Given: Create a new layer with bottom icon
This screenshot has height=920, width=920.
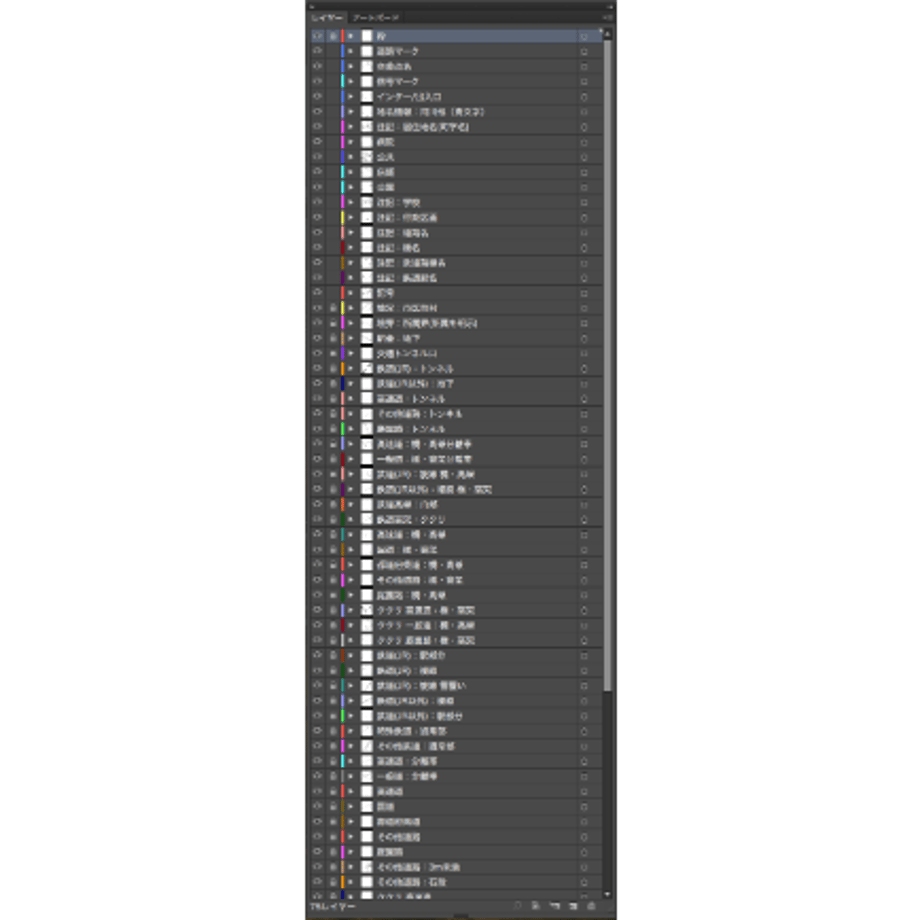Looking at the screenshot, I should pyautogui.click(x=573, y=906).
